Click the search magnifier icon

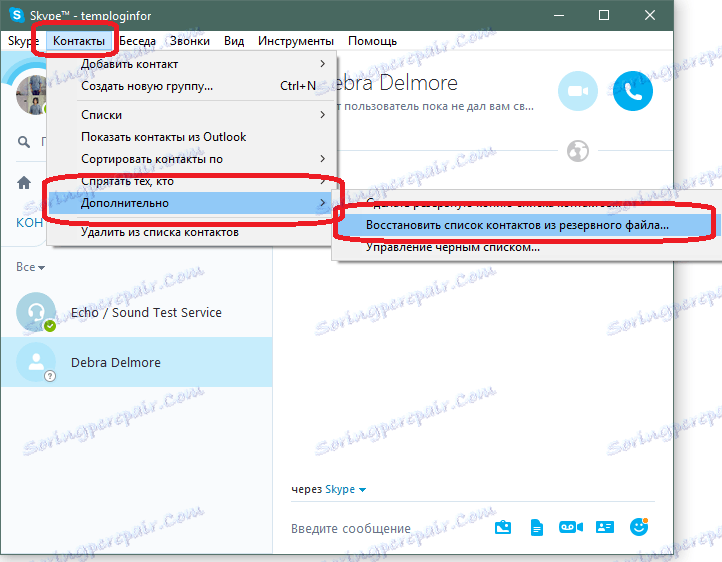[24, 142]
